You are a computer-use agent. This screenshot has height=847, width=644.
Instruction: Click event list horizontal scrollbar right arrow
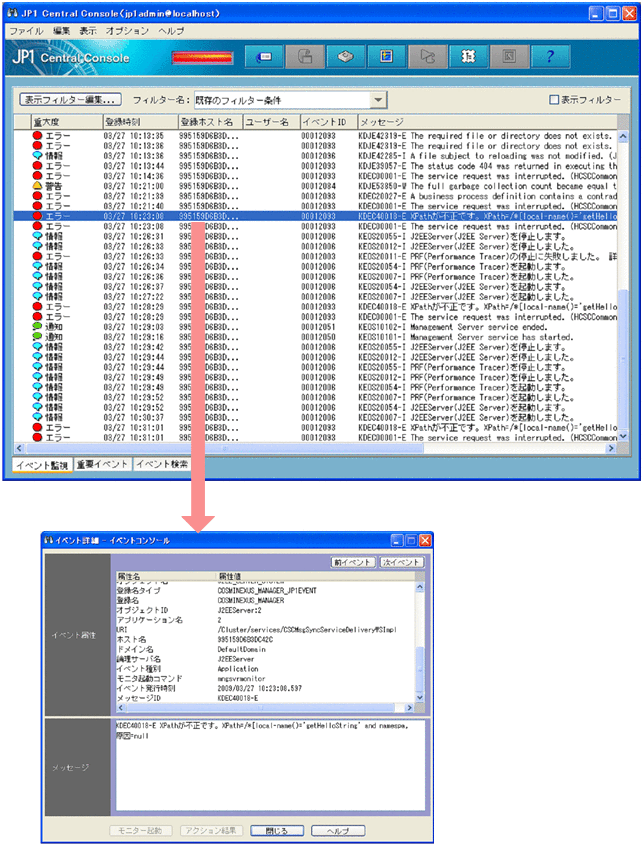tap(612, 448)
